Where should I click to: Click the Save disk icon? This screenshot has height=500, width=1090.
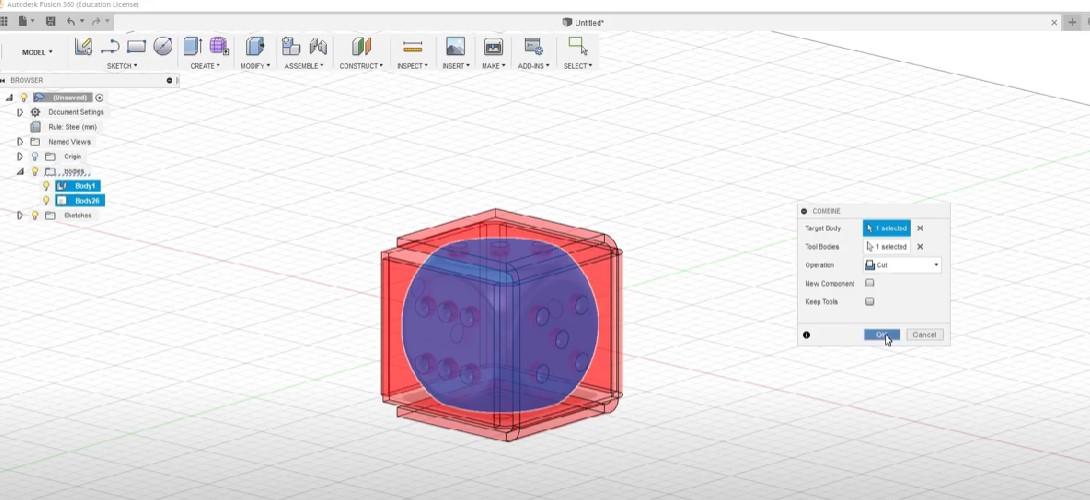pos(51,22)
